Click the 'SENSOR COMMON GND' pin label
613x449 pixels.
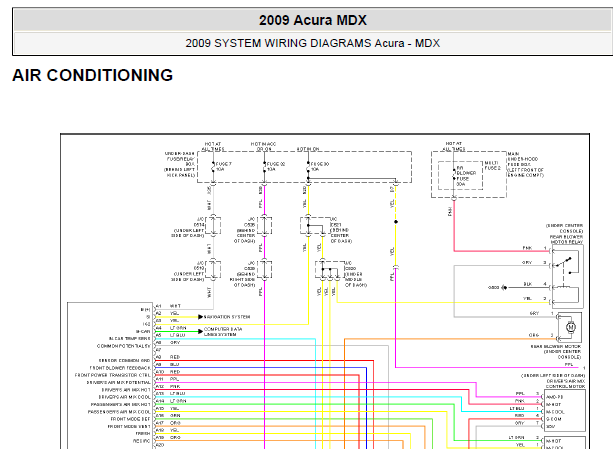pyautogui.click(x=125, y=360)
